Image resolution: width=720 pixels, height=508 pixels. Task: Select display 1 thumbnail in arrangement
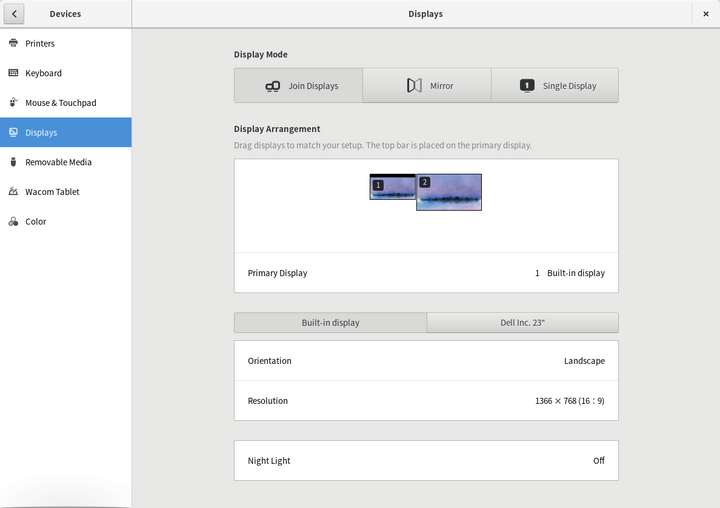[x=393, y=189]
